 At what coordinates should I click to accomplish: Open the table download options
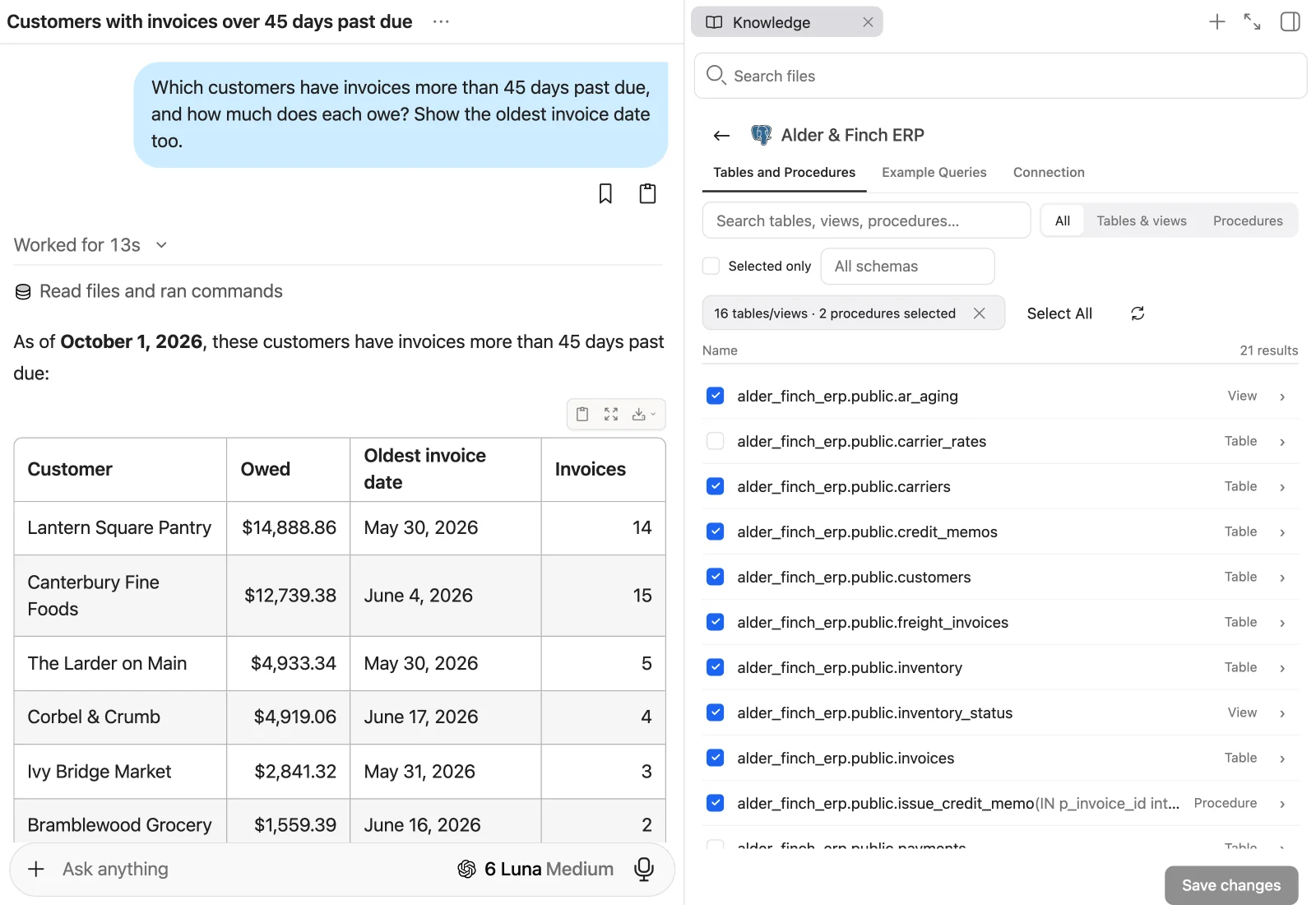pyautogui.click(x=643, y=414)
